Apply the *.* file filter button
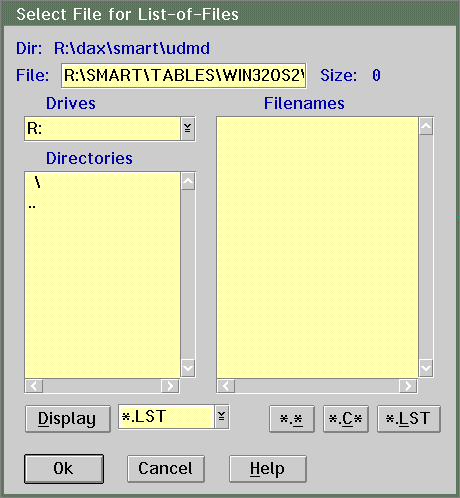This screenshot has height=498, width=460. pyautogui.click(x=292, y=419)
